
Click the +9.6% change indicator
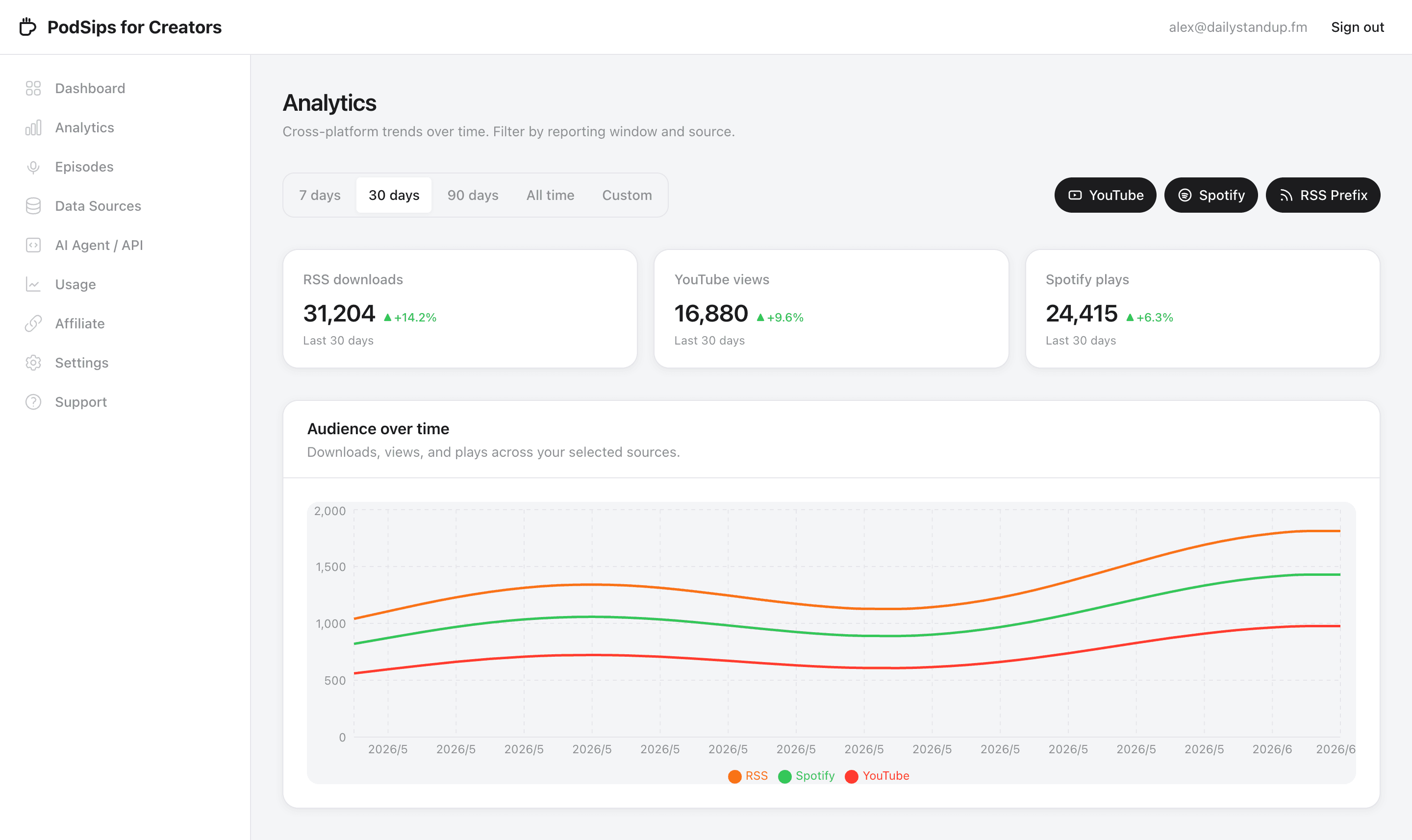(x=780, y=318)
